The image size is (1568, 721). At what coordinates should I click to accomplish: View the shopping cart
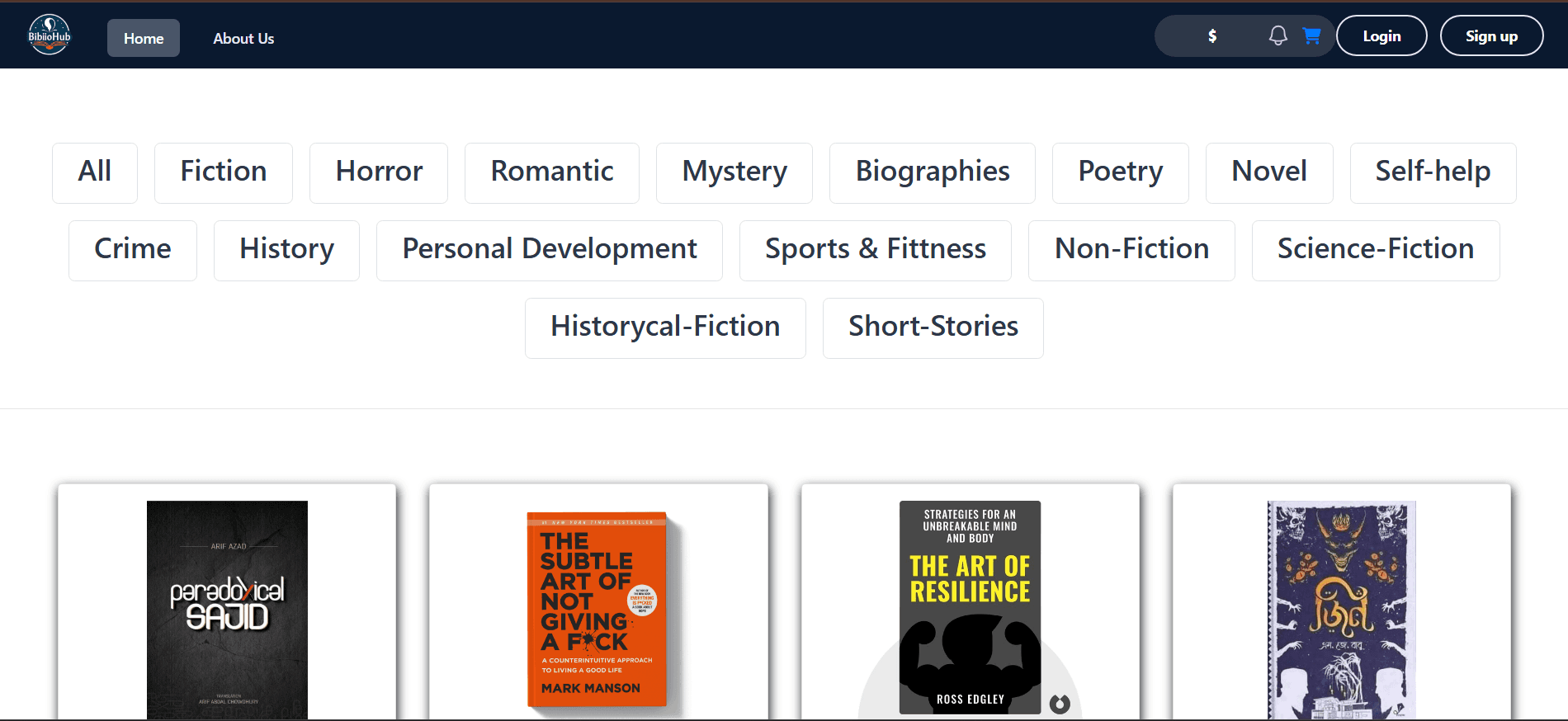coord(1312,35)
